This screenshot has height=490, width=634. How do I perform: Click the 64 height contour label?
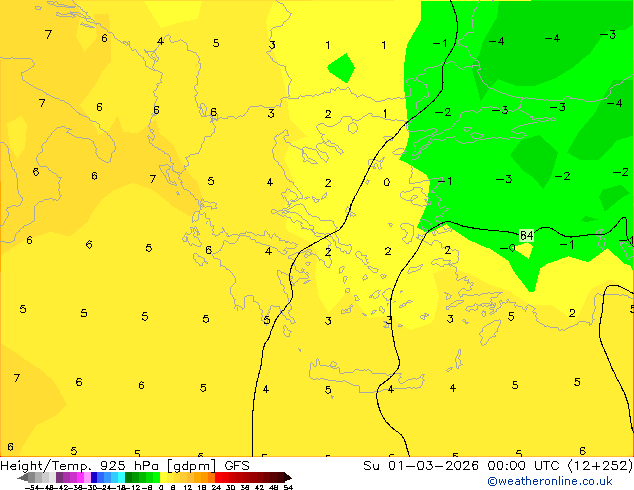click(x=526, y=235)
